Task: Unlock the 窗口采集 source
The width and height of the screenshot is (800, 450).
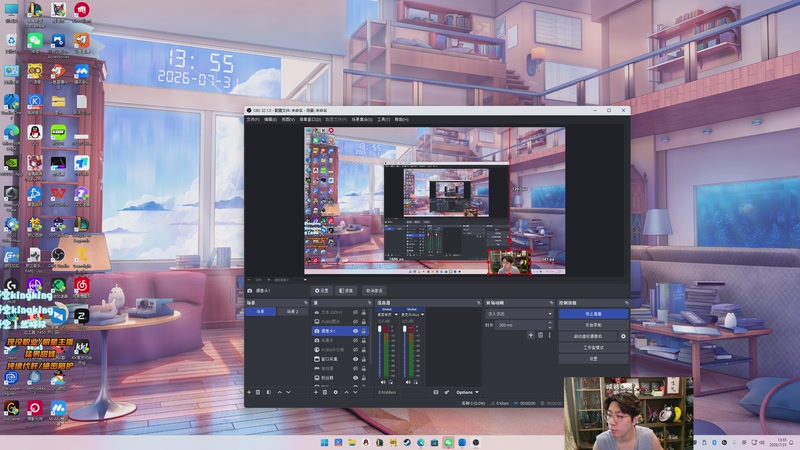Action: coord(364,359)
